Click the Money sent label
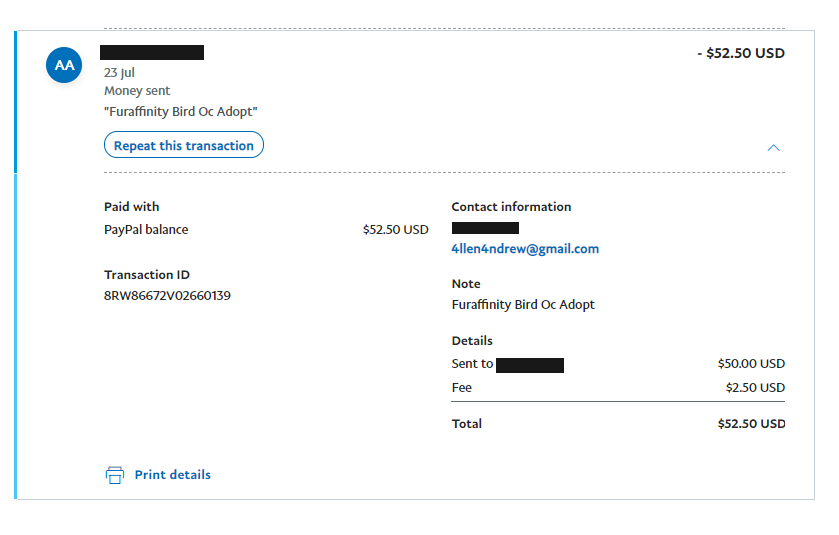This screenshot has width=839, height=535. pyautogui.click(x=137, y=90)
